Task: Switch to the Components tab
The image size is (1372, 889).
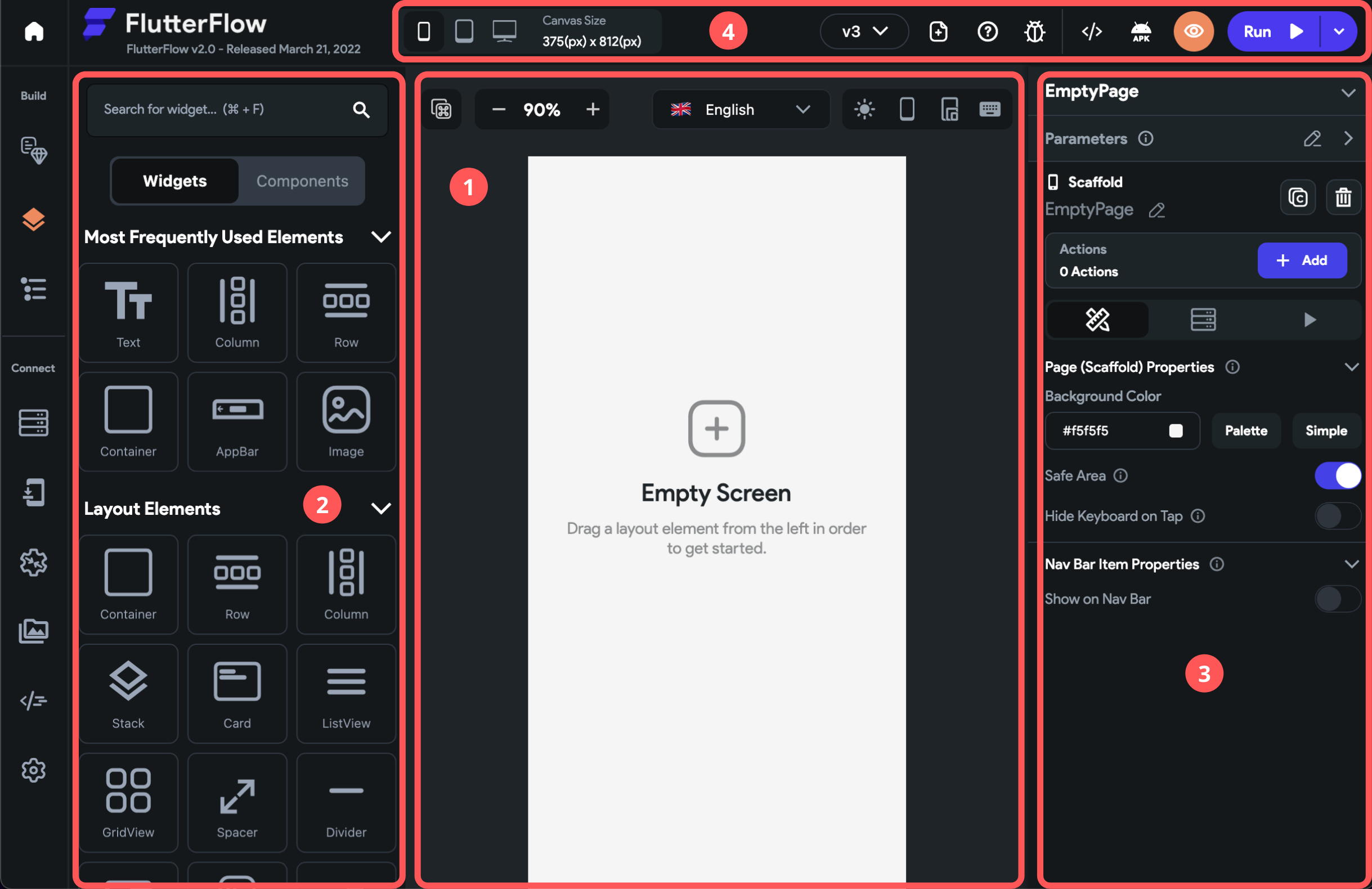Action: pos(302,181)
